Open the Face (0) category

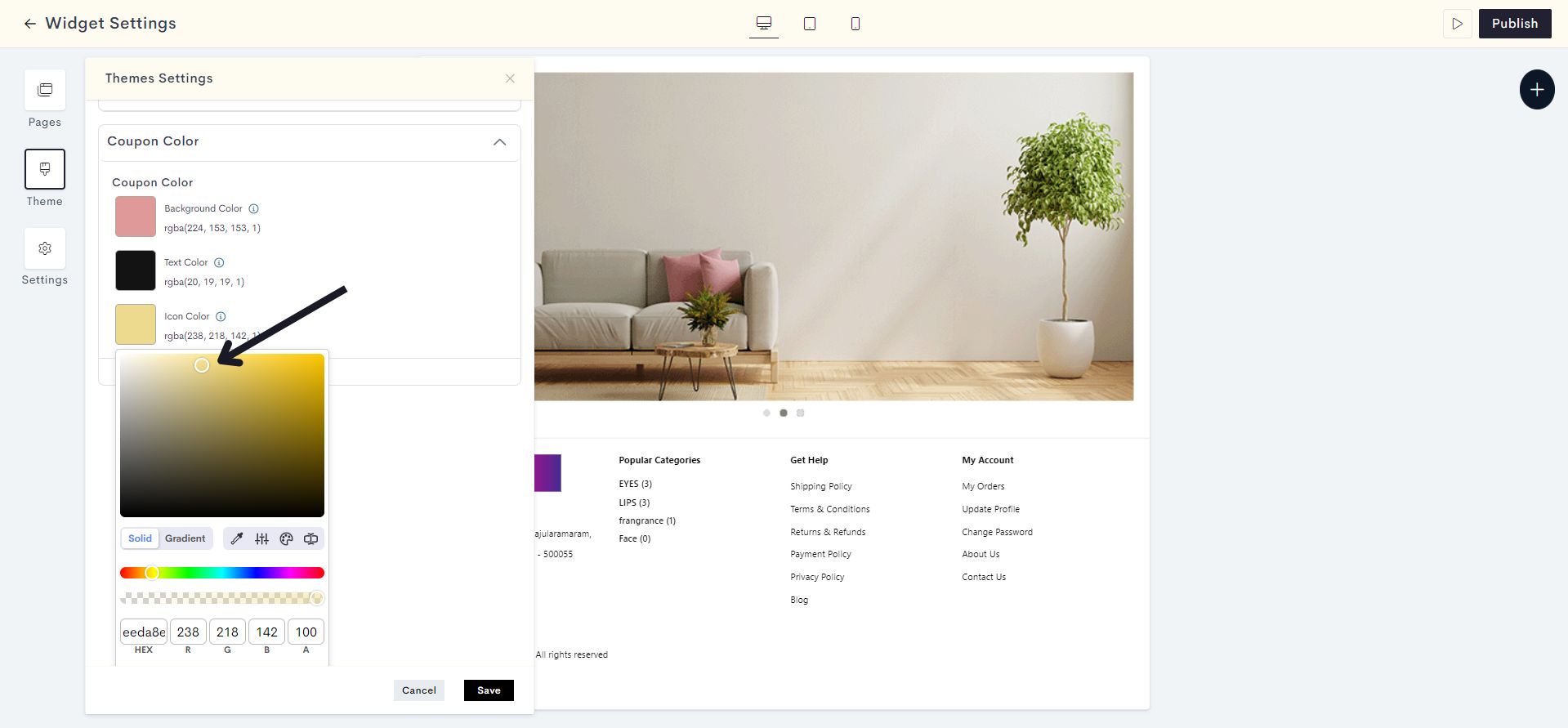[x=635, y=538]
